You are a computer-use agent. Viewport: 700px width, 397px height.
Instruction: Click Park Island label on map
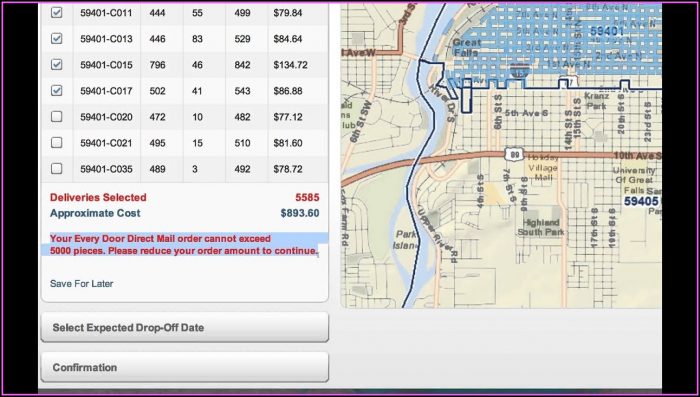406,239
